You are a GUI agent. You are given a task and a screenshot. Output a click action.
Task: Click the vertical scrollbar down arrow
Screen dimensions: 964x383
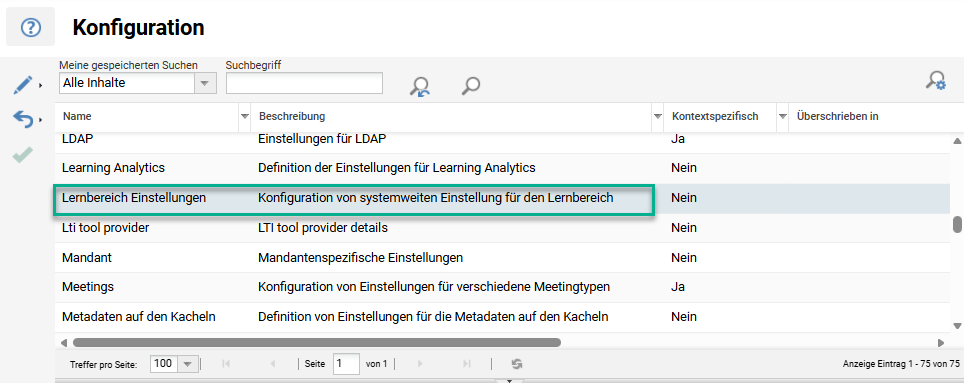pyautogui.click(x=957, y=325)
